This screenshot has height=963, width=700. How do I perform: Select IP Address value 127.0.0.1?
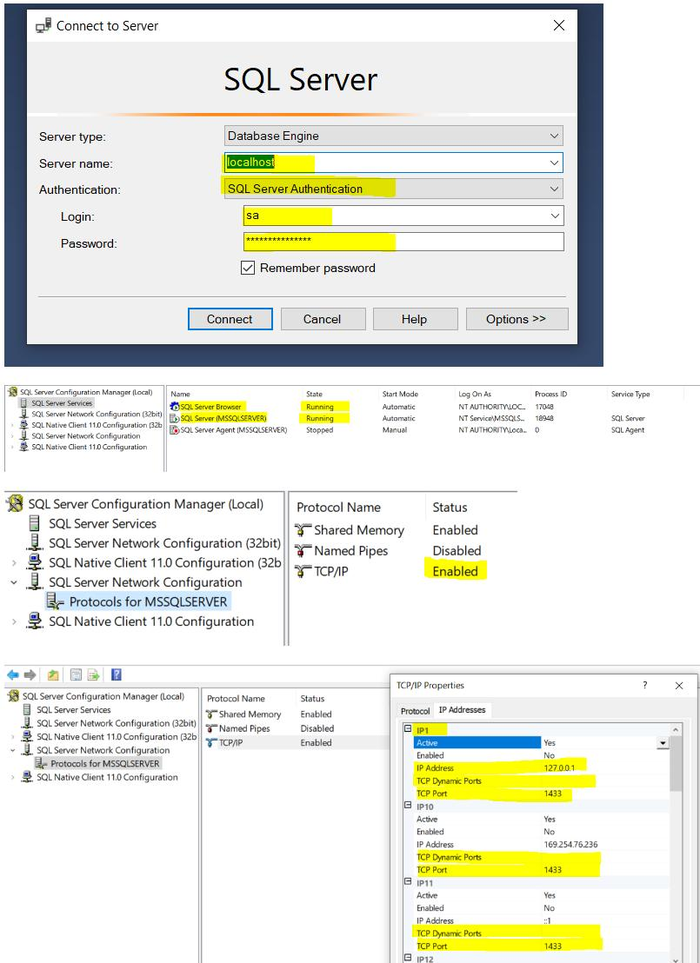pyautogui.click(x=559, y=768)
